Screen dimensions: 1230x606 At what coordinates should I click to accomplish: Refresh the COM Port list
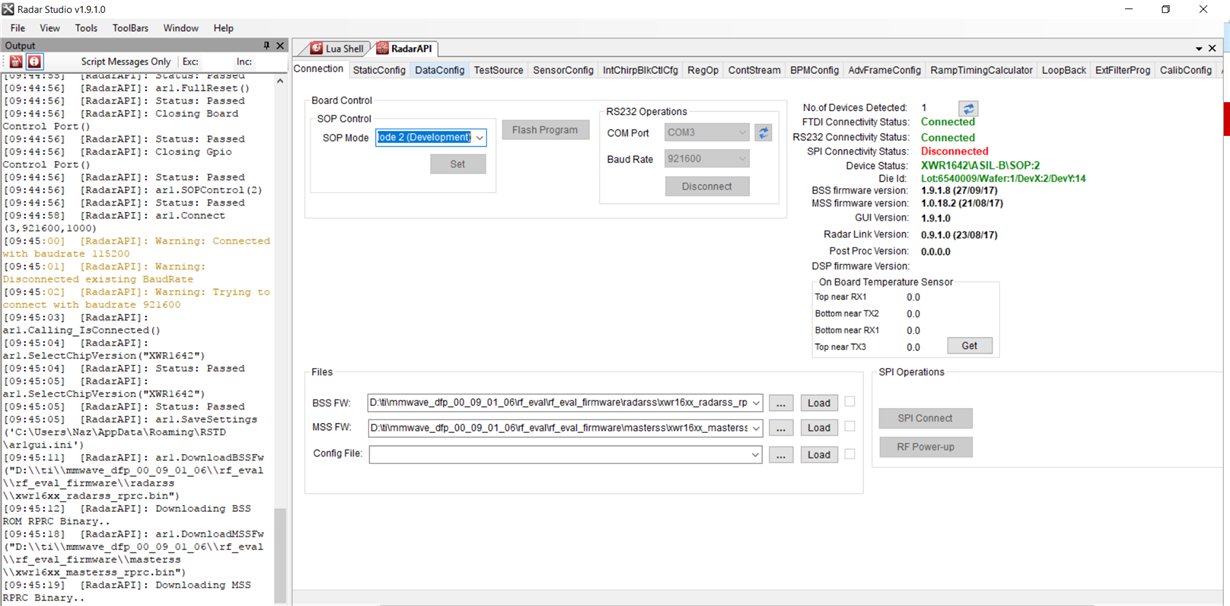pos(763,132)
